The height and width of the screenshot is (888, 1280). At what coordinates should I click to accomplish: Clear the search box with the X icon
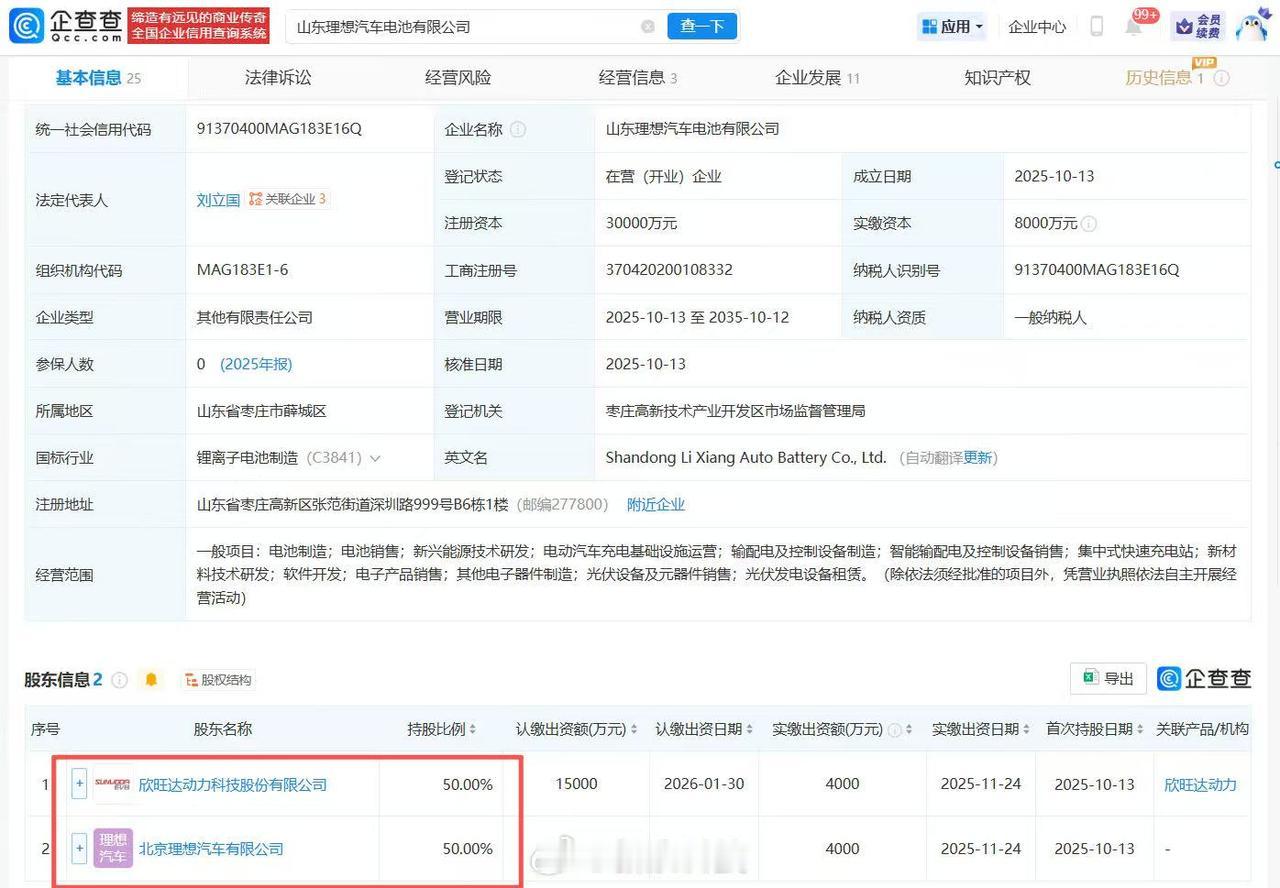648,27
